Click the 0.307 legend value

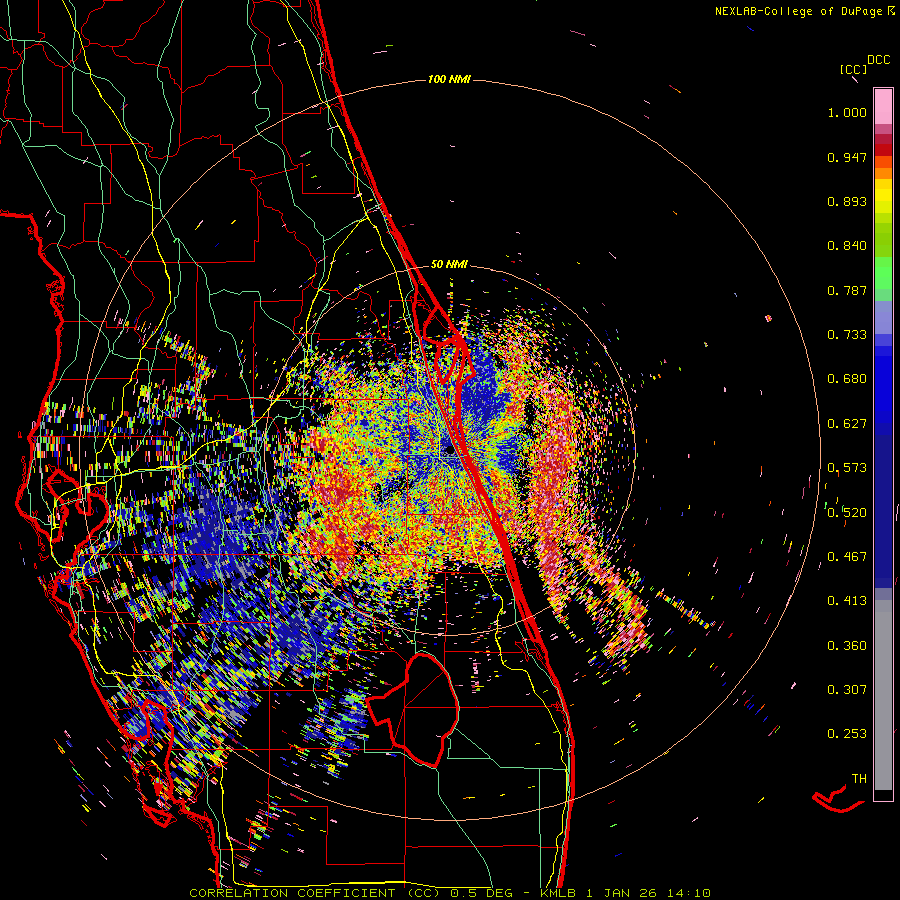pos(847,690)
